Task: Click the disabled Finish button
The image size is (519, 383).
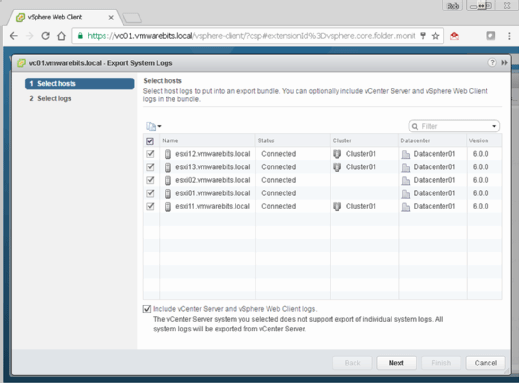Action: [441, 363]
